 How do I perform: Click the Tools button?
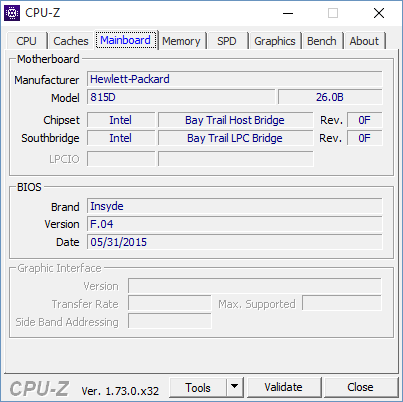tap(198, 387)
